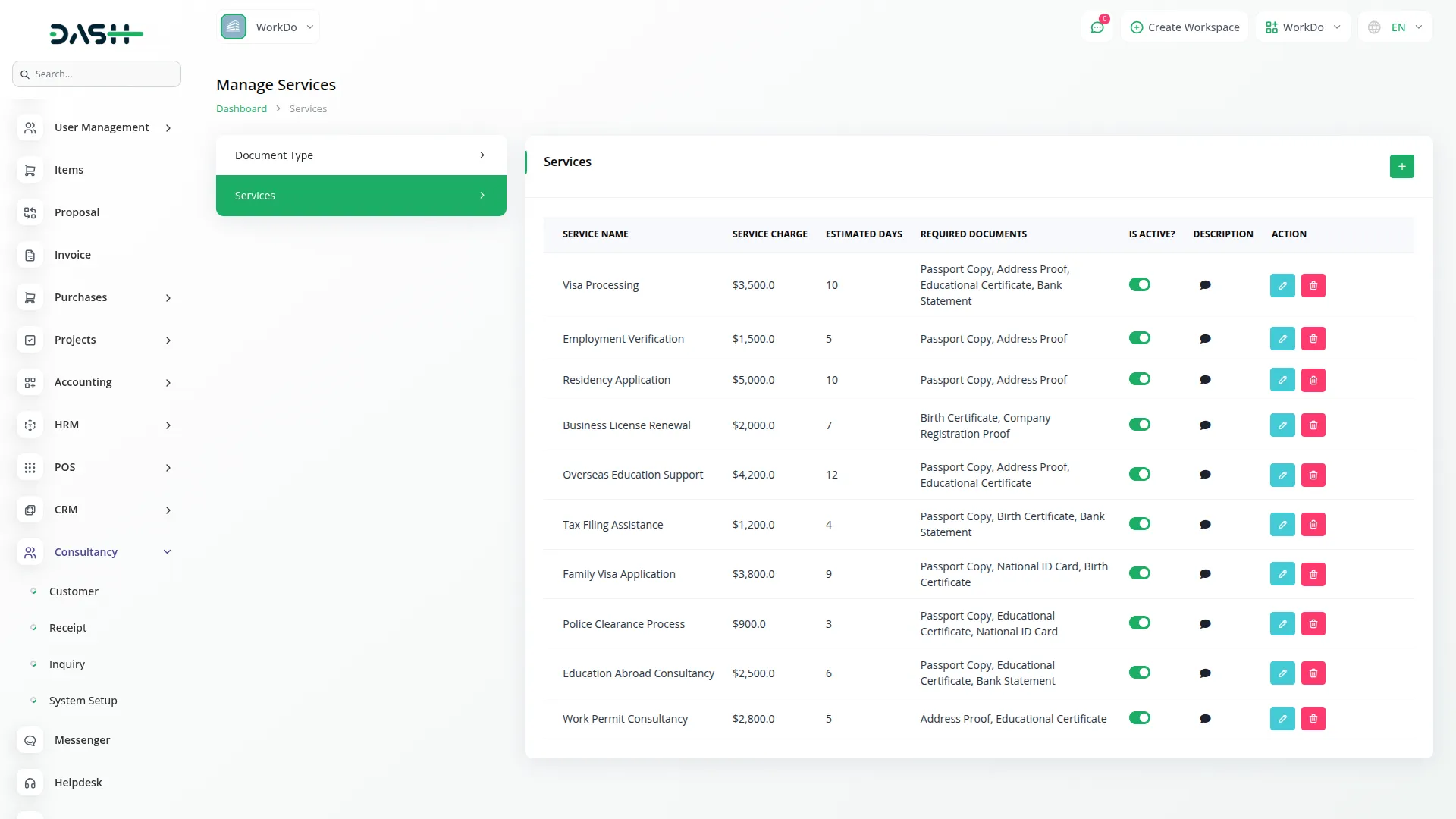
Task: Delete the Work Permit Consultancy service
Action: click(x=1313, y=719)
